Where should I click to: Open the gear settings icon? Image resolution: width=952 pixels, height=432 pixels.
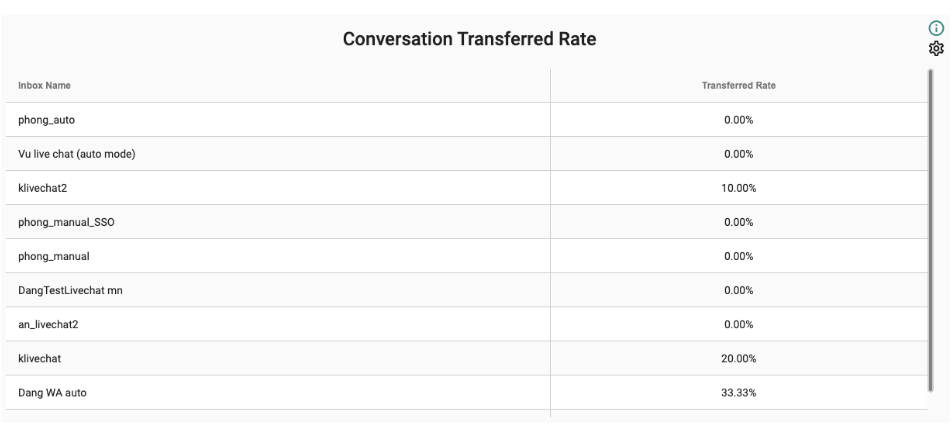(x=936, y=49)
